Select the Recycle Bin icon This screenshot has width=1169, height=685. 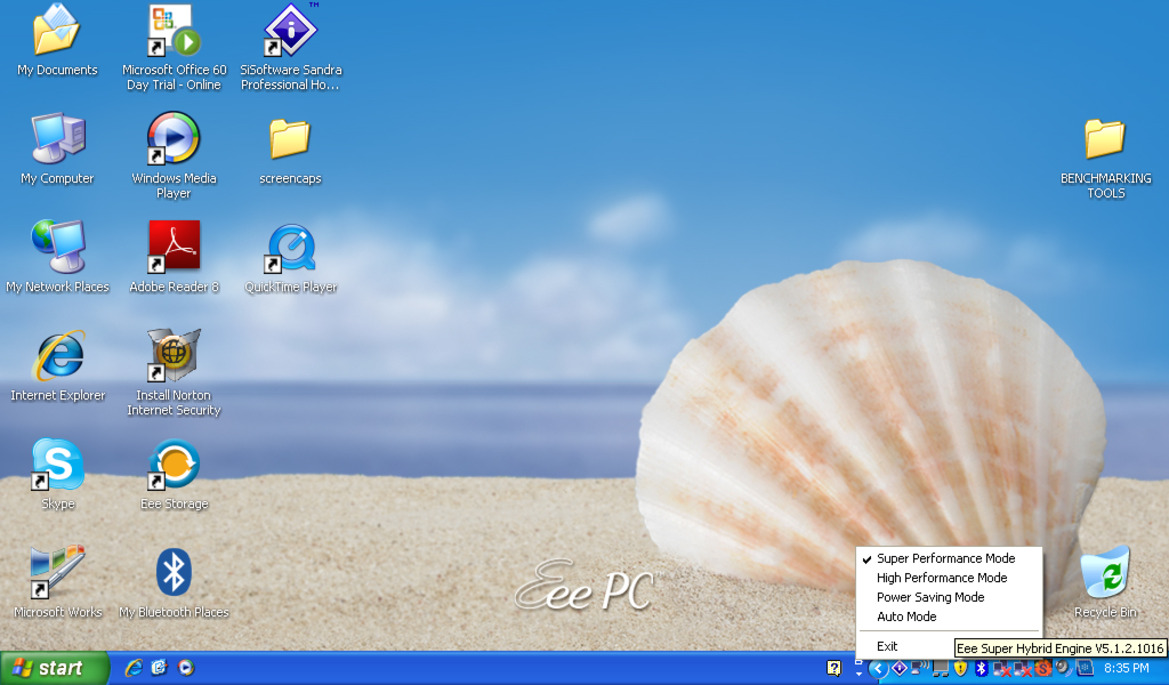click(x=1106, y=582)
